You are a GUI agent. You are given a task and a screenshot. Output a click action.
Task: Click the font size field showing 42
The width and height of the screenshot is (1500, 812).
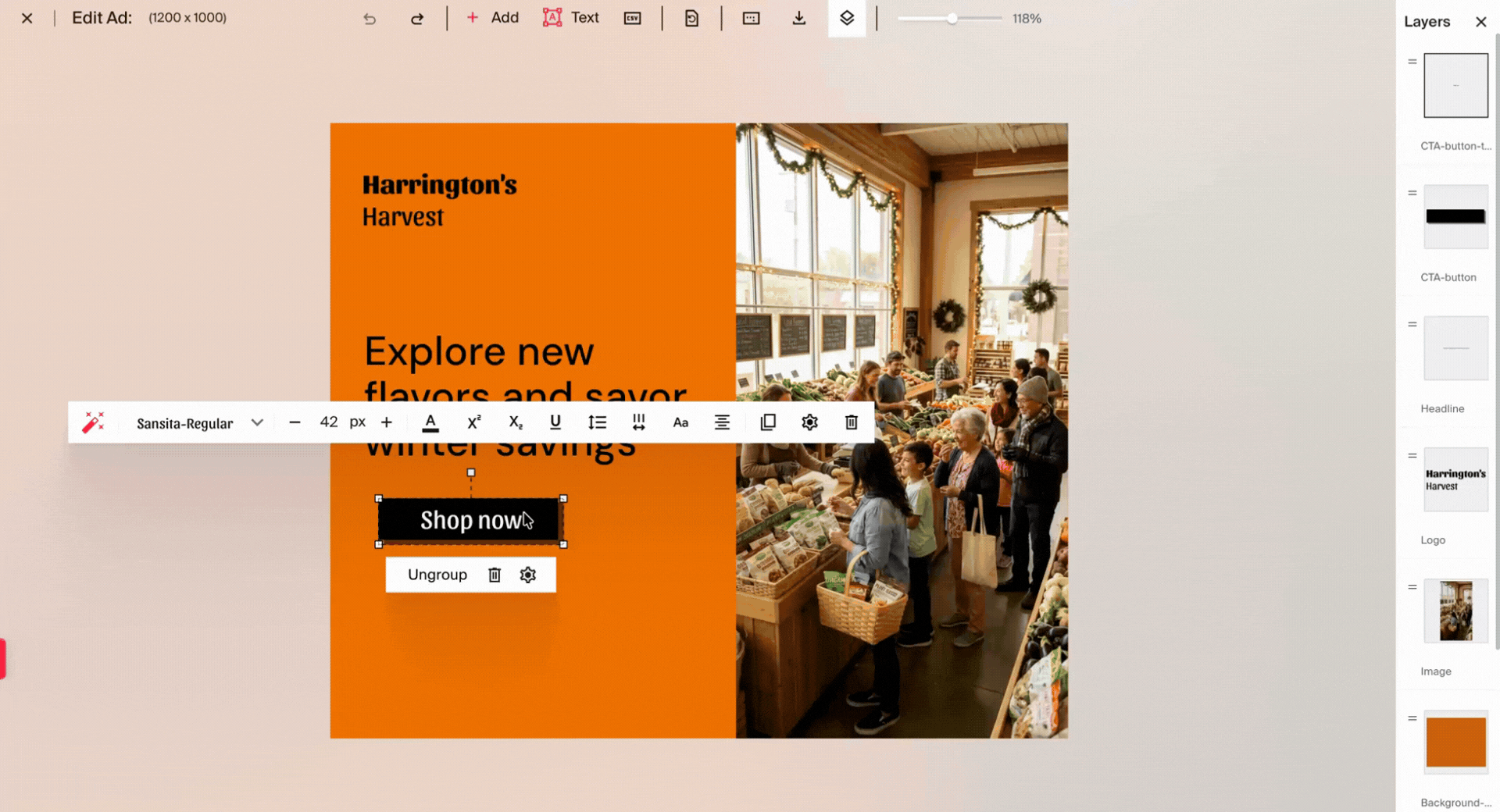(x=329, y=422)
